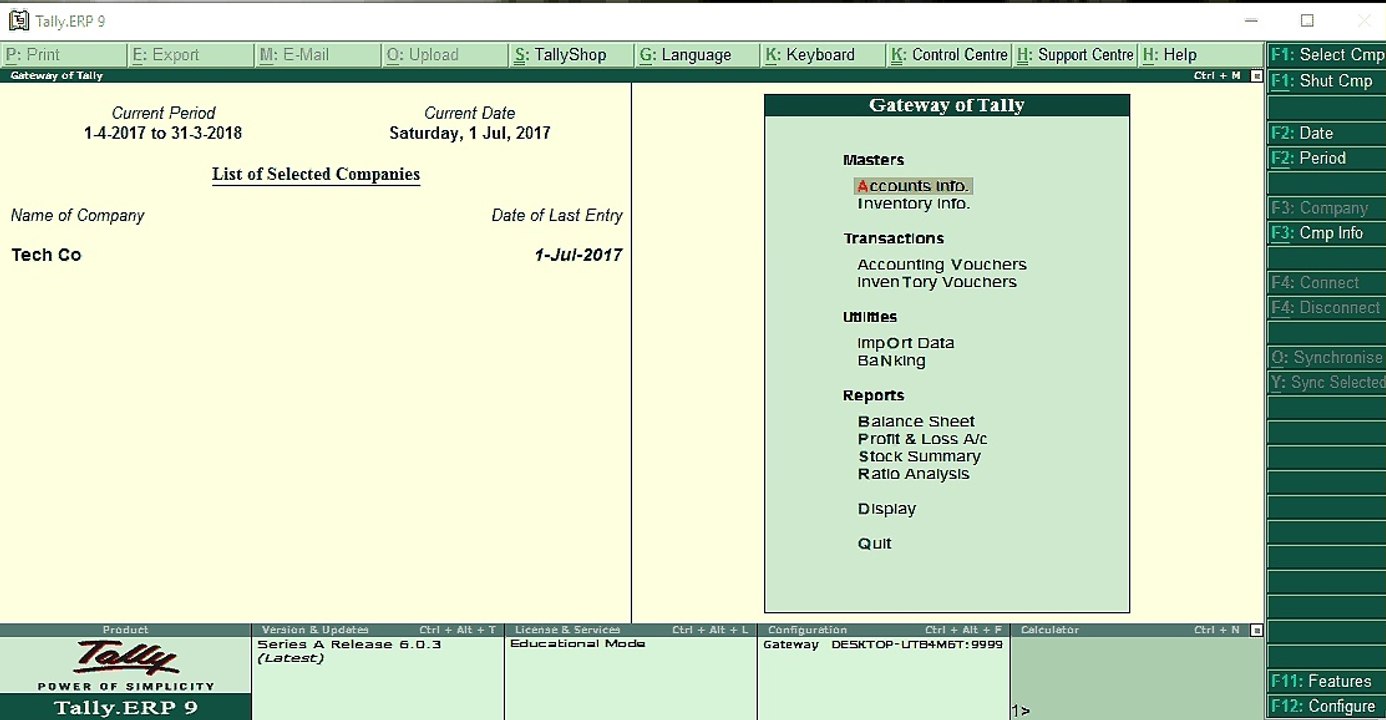
Task: Click the O: Synchronise button
Action: click(1327, 358)
